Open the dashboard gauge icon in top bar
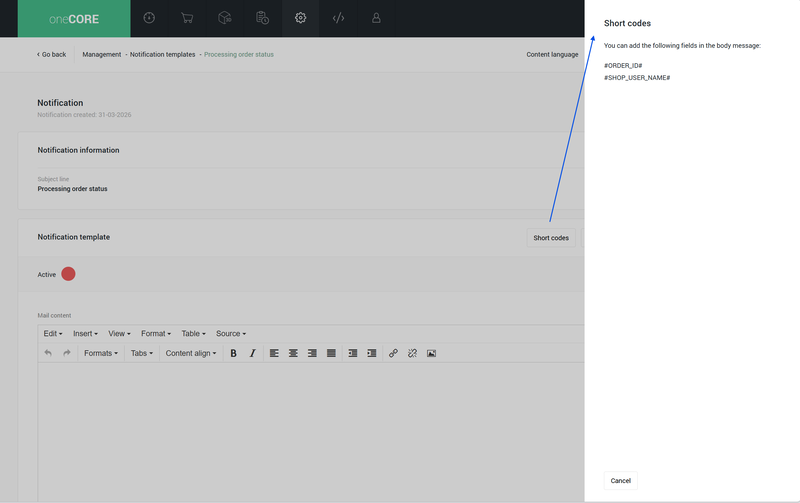Screen dimensions: 800x503 [x=149, y=18]
